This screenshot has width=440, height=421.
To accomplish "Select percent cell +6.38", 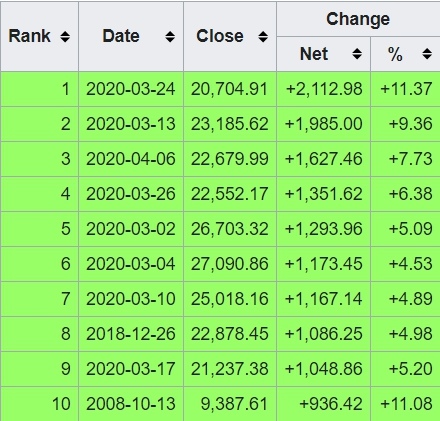I will click(x=405, y=194).
